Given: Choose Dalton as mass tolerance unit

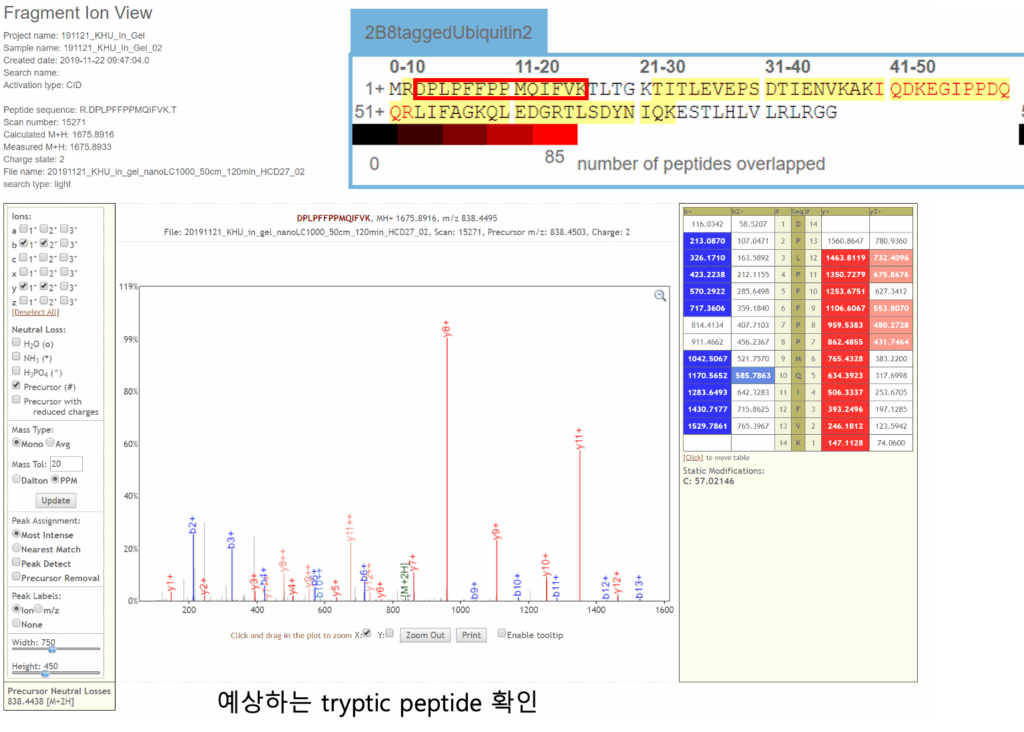Looking at the screenshot, I should (x=16, y=479).
